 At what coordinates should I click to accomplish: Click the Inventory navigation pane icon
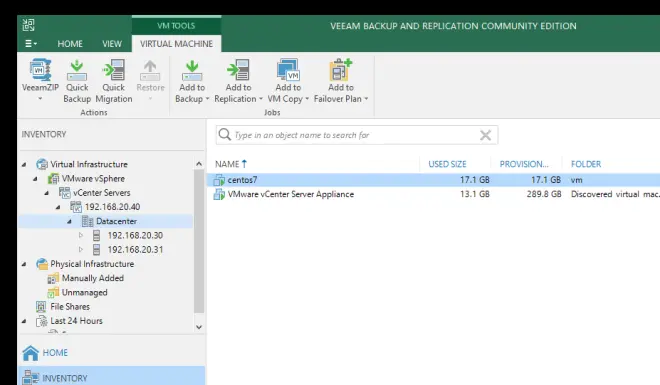click(x=30, y=377)
